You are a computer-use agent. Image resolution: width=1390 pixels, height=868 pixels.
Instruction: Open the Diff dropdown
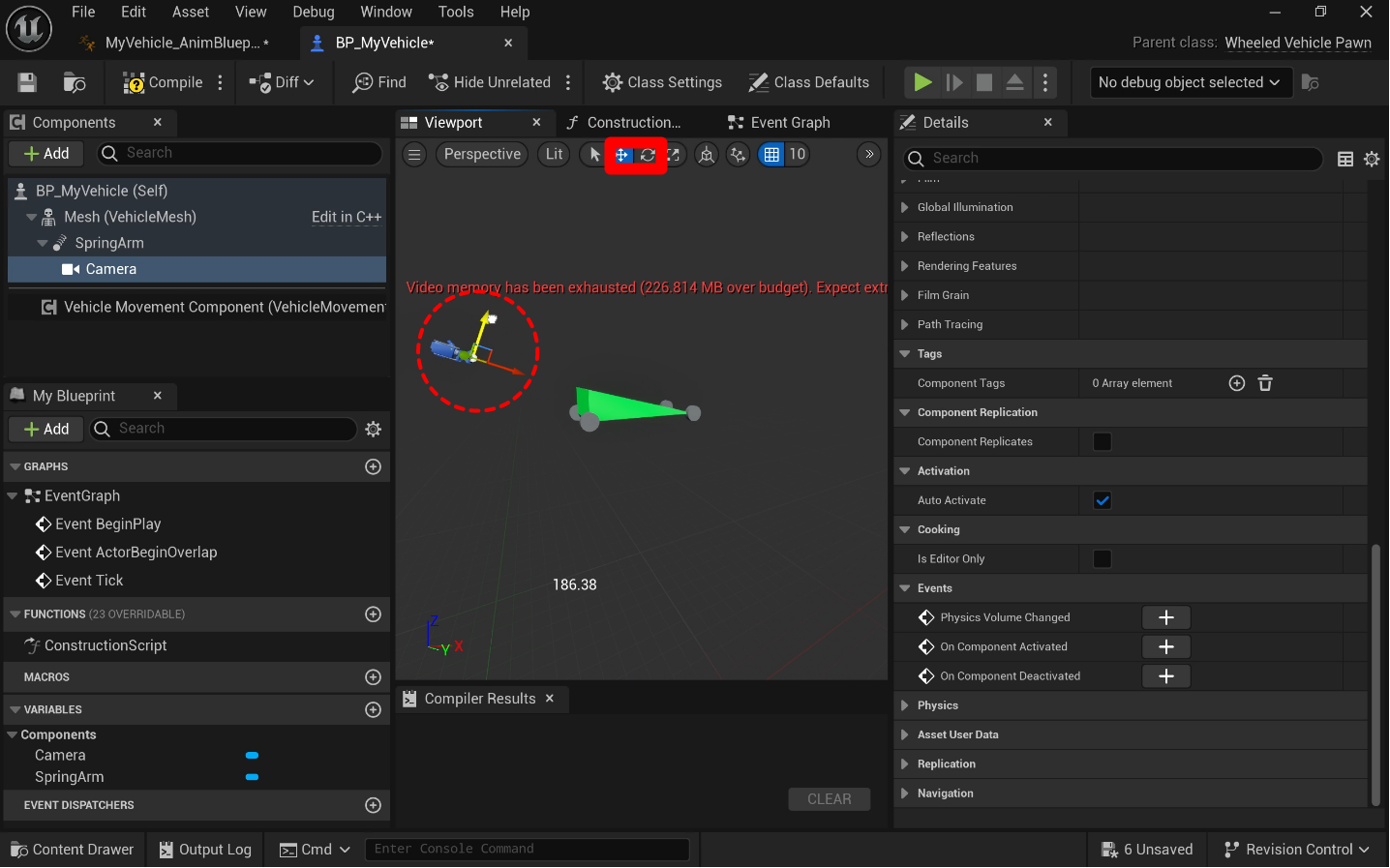point(282,82)
